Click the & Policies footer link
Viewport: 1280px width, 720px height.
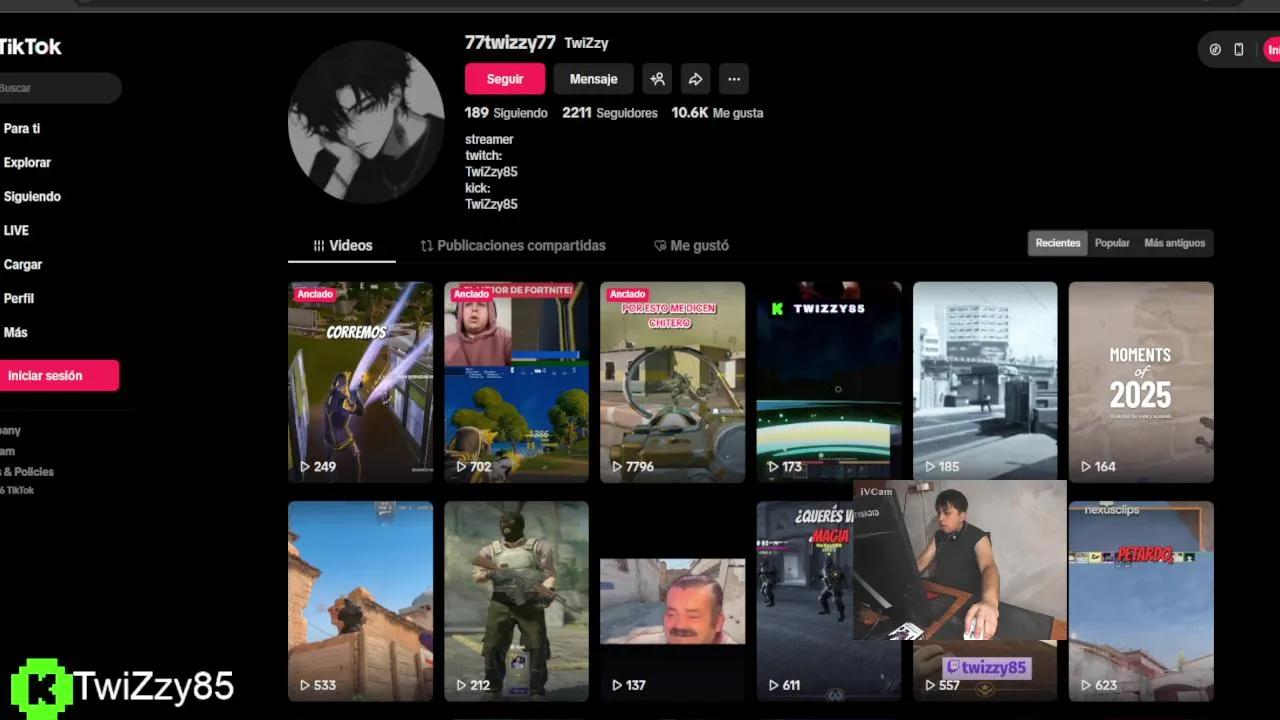coord(27,472)
